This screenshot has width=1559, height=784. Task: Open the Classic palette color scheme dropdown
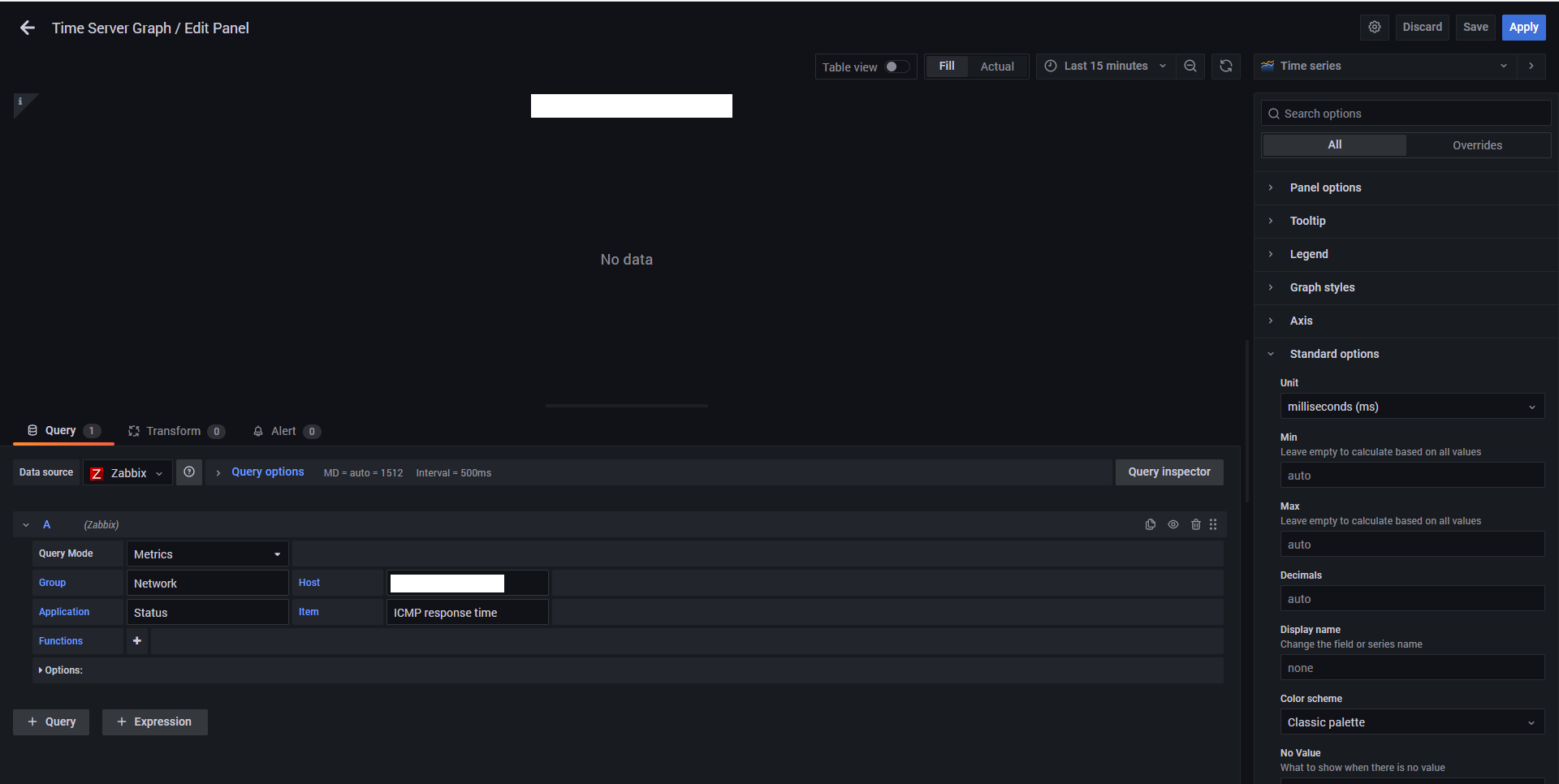1412,722
